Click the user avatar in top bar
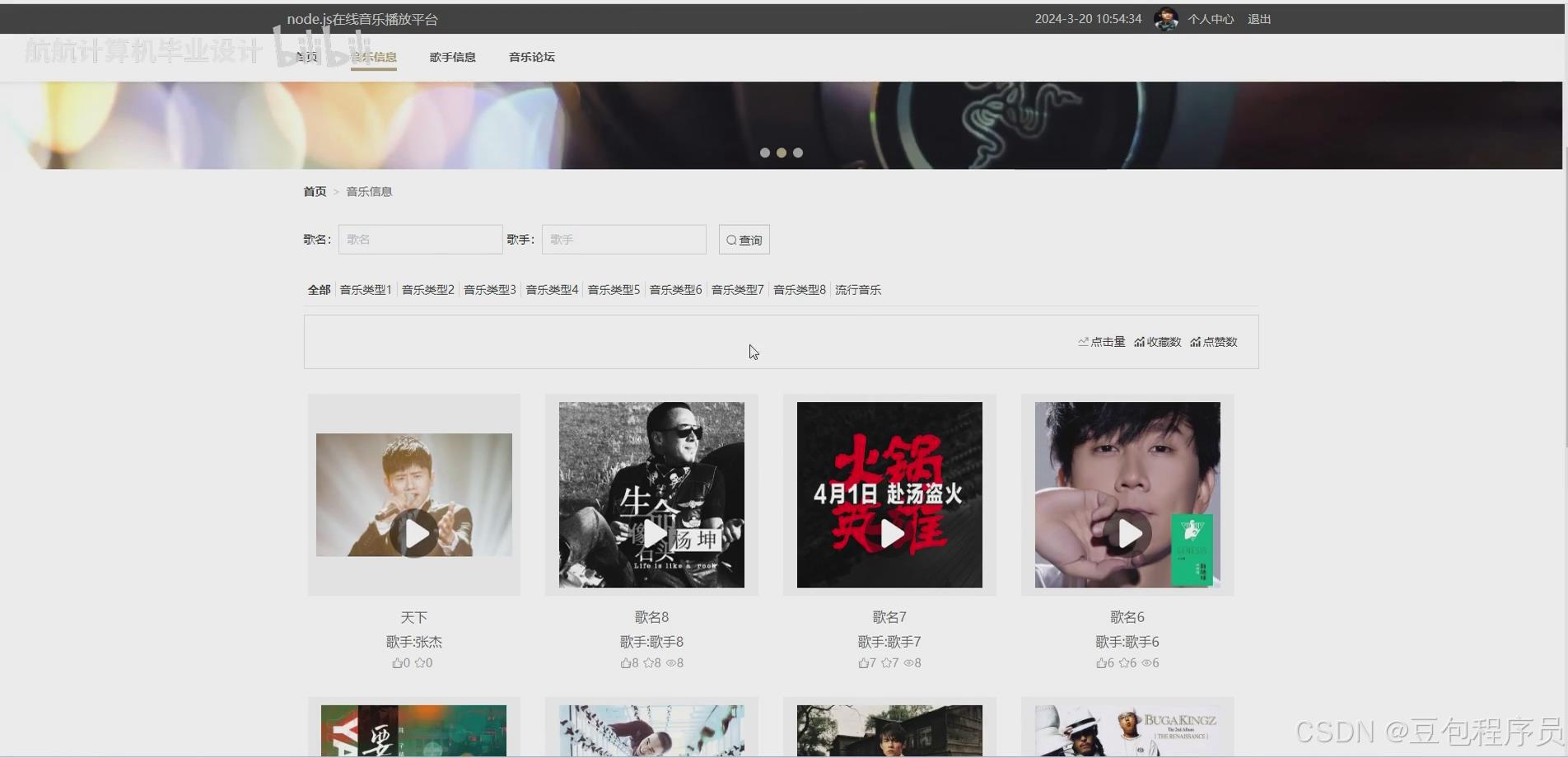 point(1165,19)
